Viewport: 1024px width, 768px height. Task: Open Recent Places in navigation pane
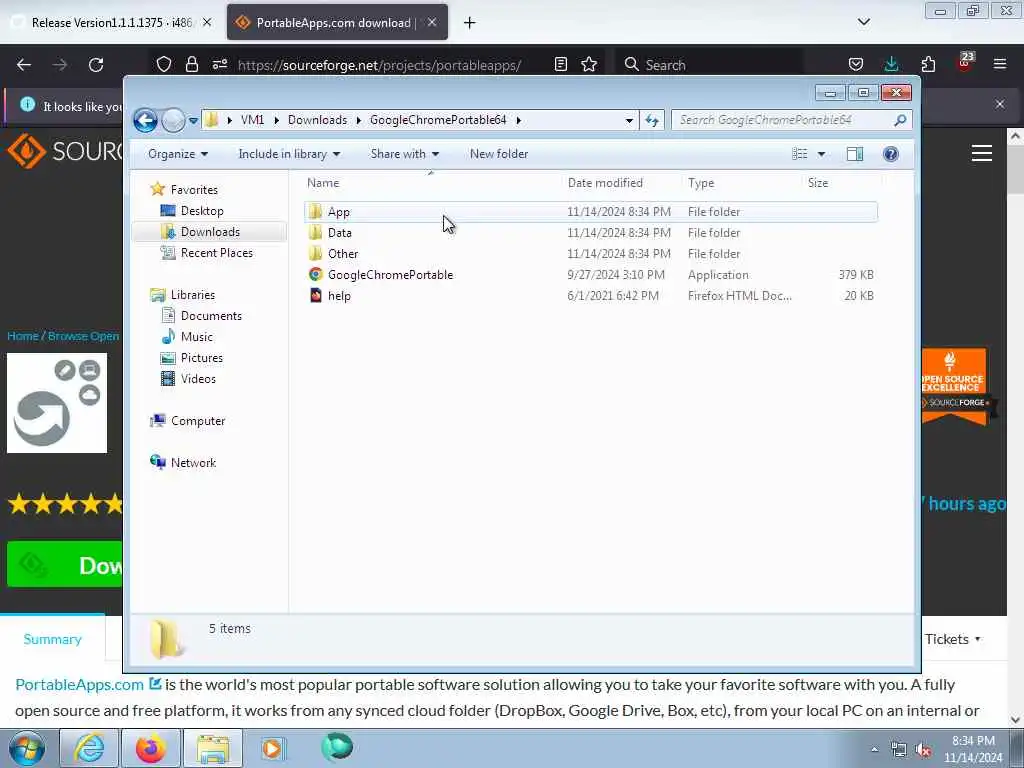216,253
